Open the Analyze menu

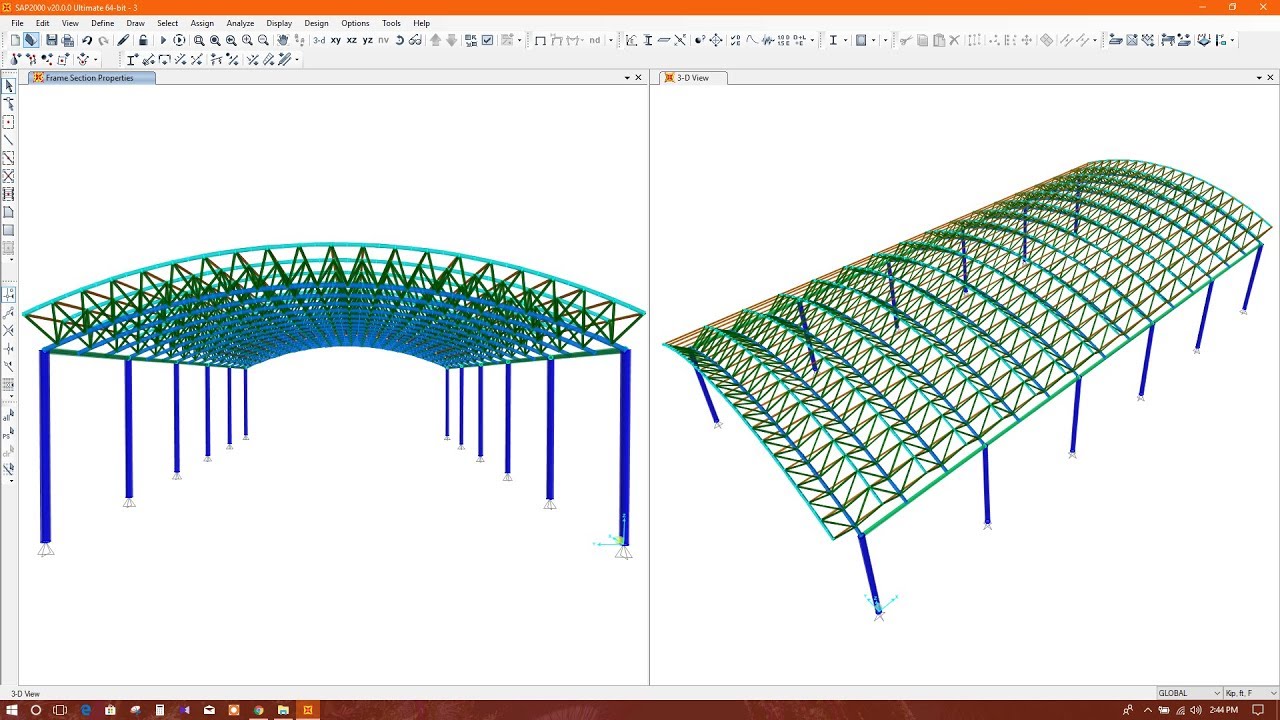pos(240,23)
